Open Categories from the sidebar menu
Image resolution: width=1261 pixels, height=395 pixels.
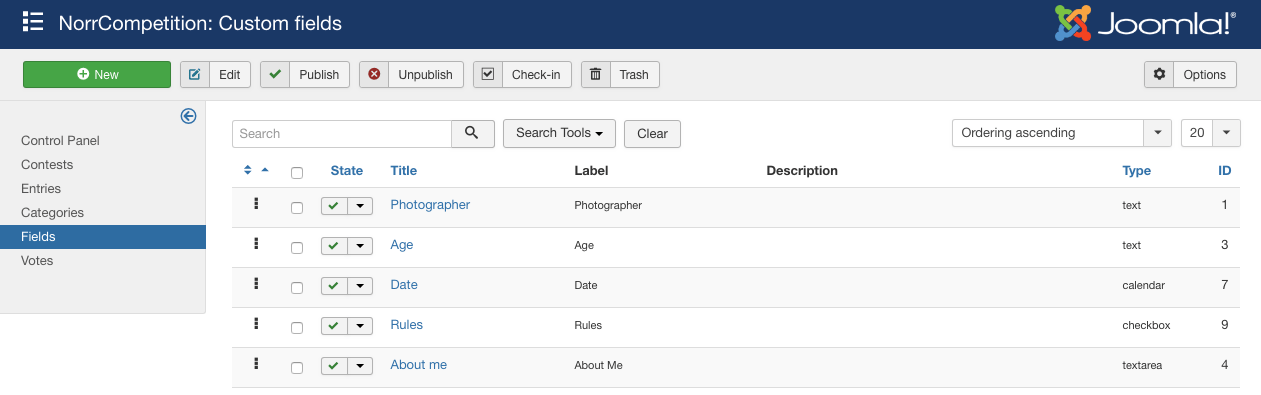pyautogui.click(x=52, y=212)
